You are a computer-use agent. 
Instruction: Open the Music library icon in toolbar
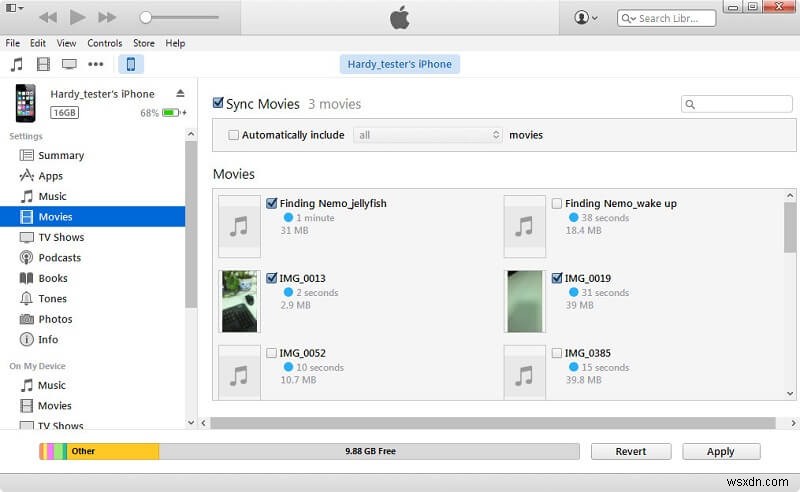point(17,64)
